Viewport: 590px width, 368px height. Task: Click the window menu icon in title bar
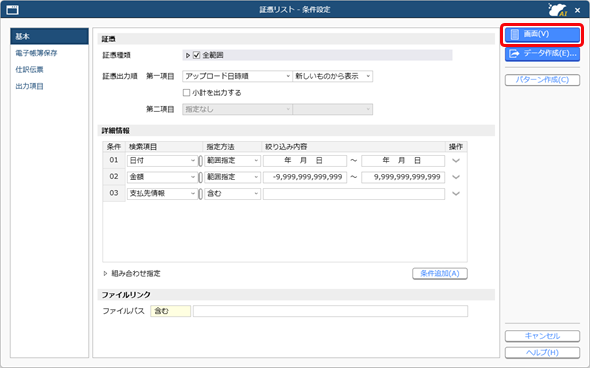tap(12, 10)
